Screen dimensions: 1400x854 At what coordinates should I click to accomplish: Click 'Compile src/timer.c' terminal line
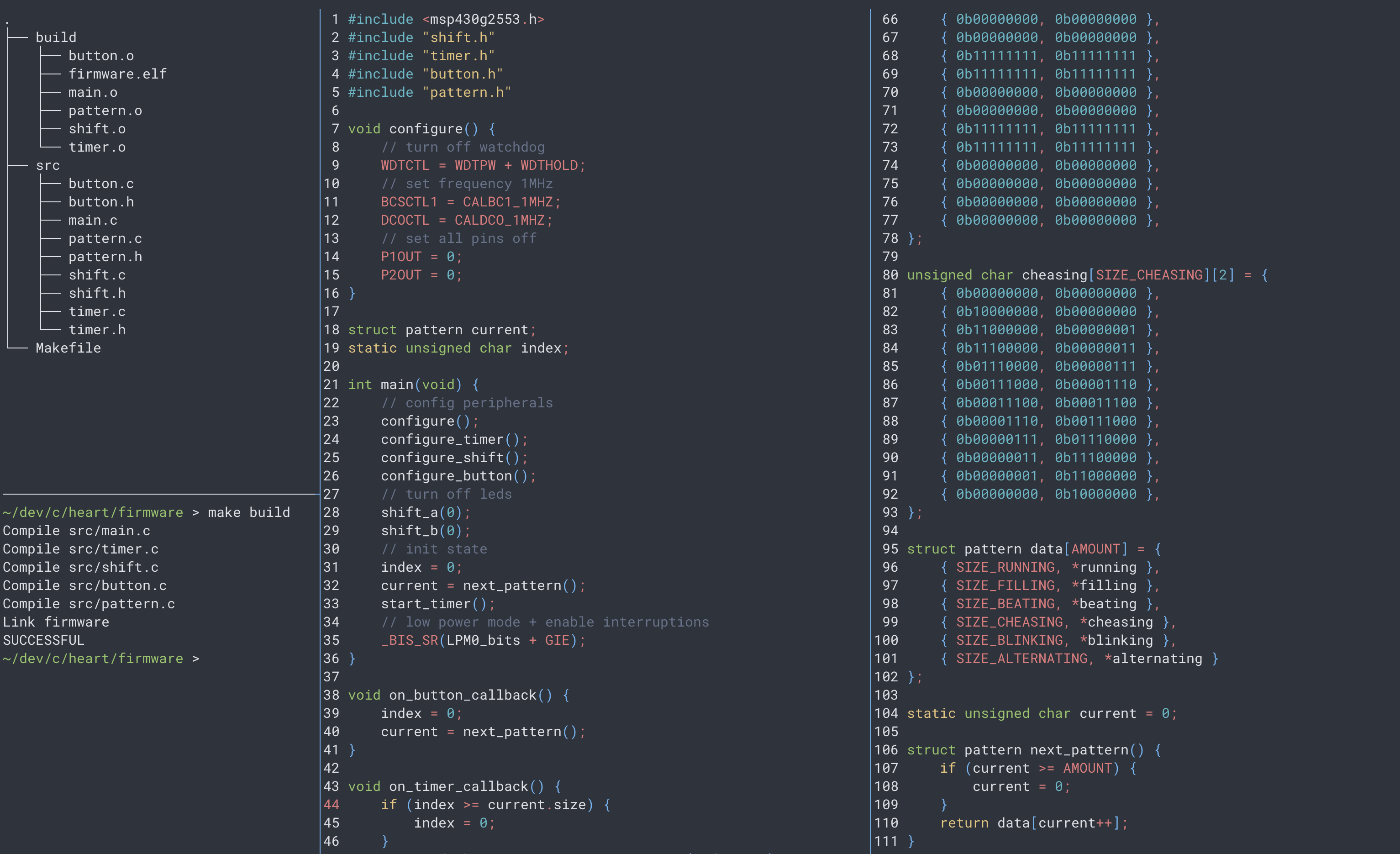click(81, 549)
